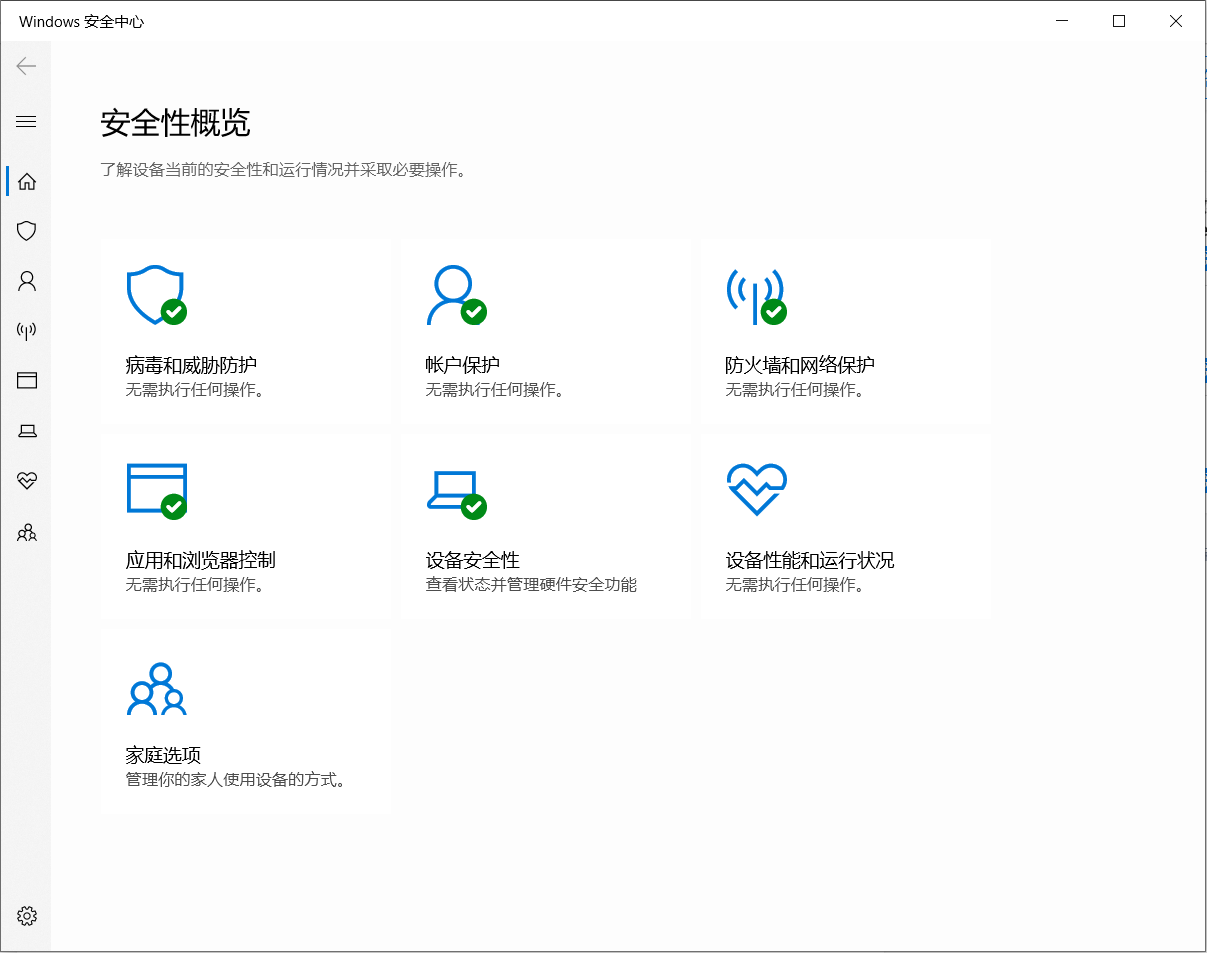1207x953 pixels.
Task: Open 病毒和威胁防护 title link
Action: (191, 365)
